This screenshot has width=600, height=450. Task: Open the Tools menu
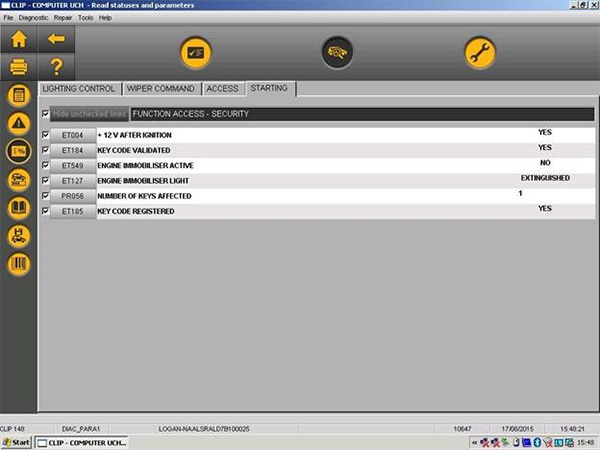[85, 18]
